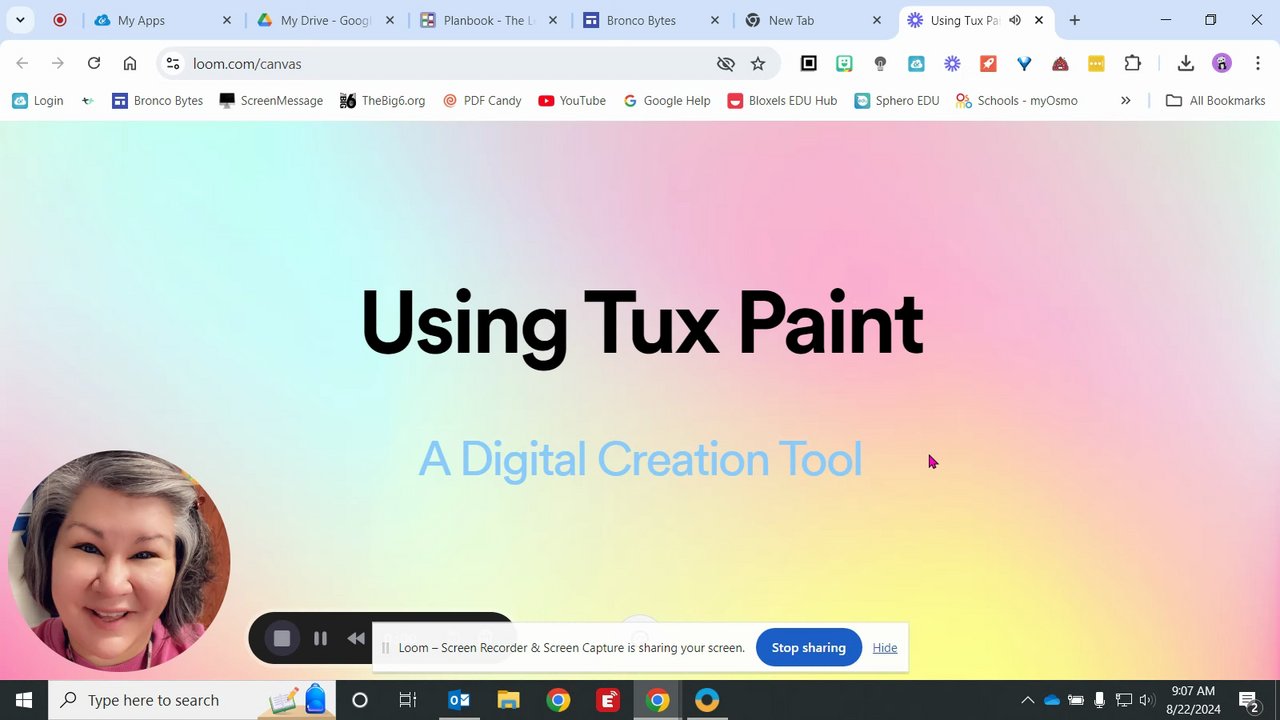Go back to previous page

pos(22,63)
